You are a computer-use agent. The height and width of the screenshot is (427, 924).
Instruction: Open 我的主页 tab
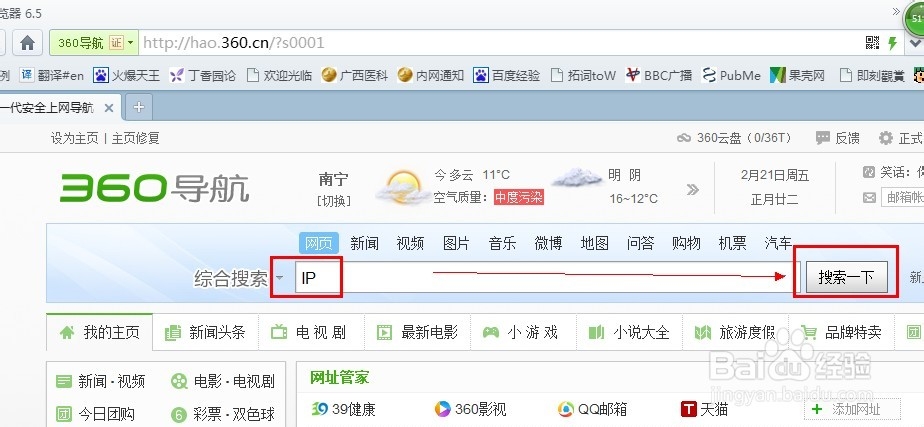[x=100, y=332]
